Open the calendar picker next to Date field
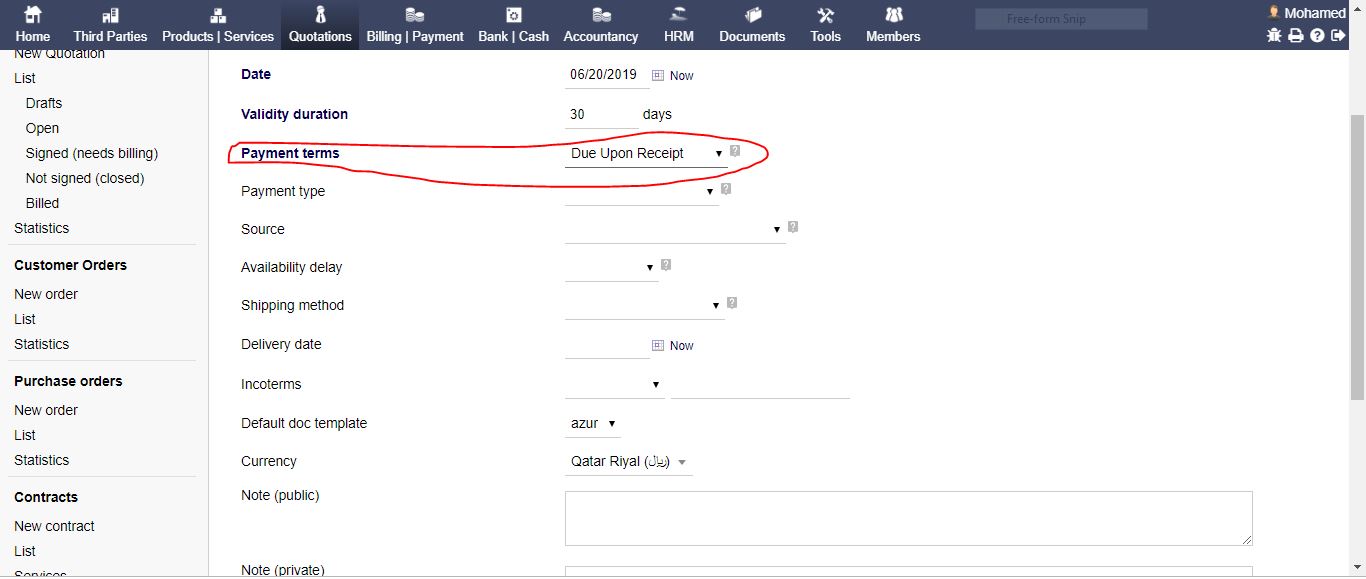The image size is (1366, 579). coord(658,75)
